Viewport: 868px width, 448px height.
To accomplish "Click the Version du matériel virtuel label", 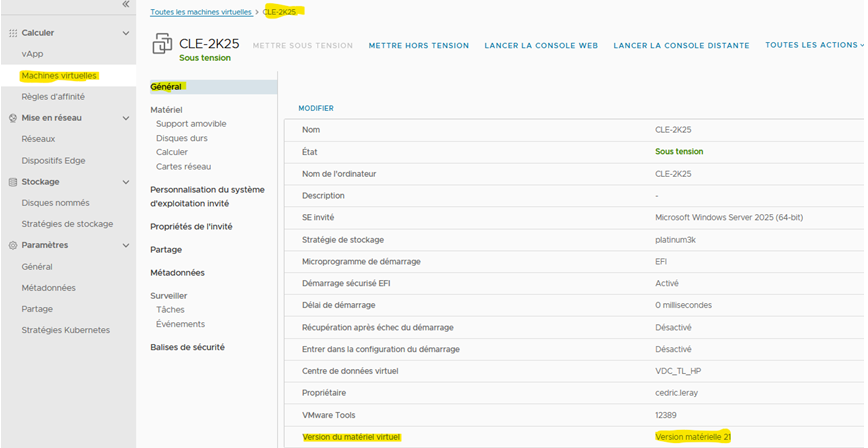I will point(351,437).
